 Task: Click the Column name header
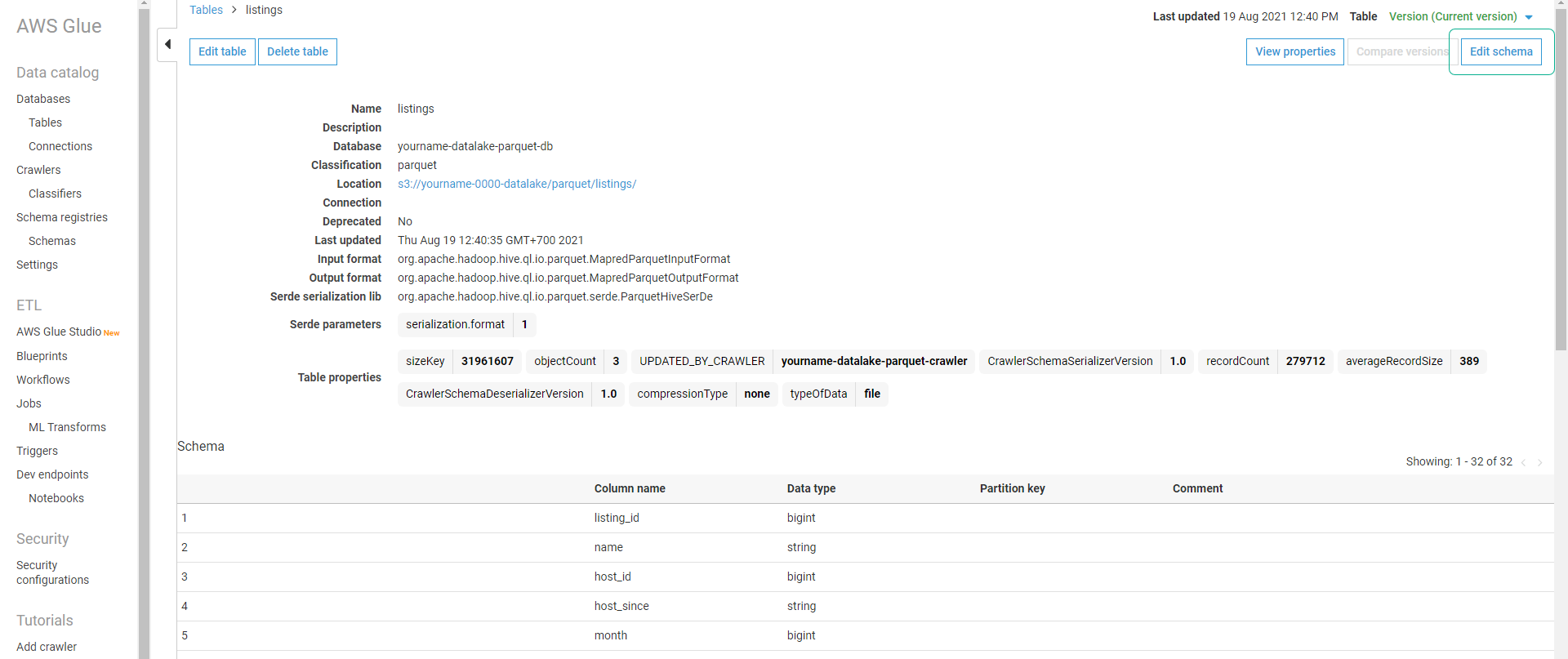click(630, 488)
